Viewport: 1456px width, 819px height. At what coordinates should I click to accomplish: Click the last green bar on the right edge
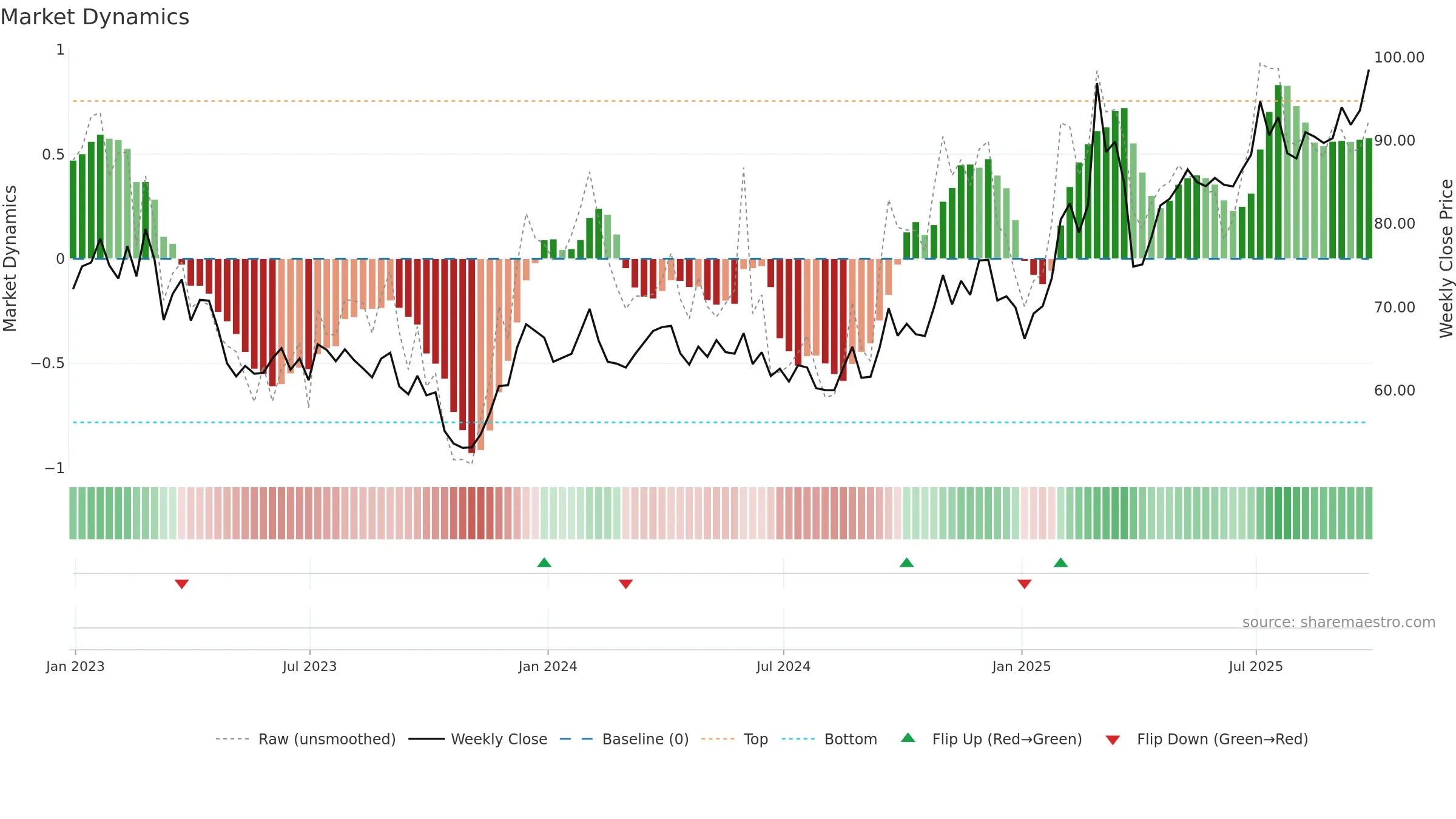1369,198
